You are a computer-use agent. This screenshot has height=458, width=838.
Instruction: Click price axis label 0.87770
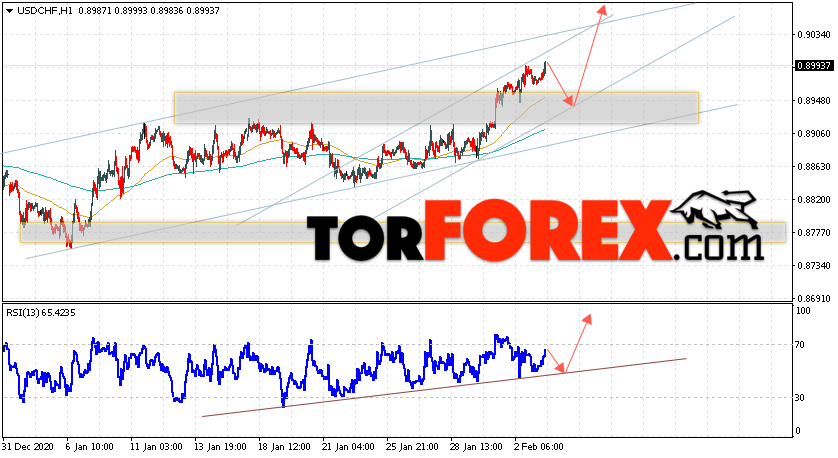(813, 233)
